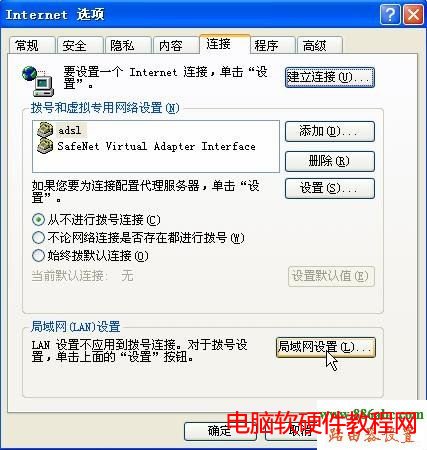
Task: Switch to the 程序 tab
Action: (273, 45)
